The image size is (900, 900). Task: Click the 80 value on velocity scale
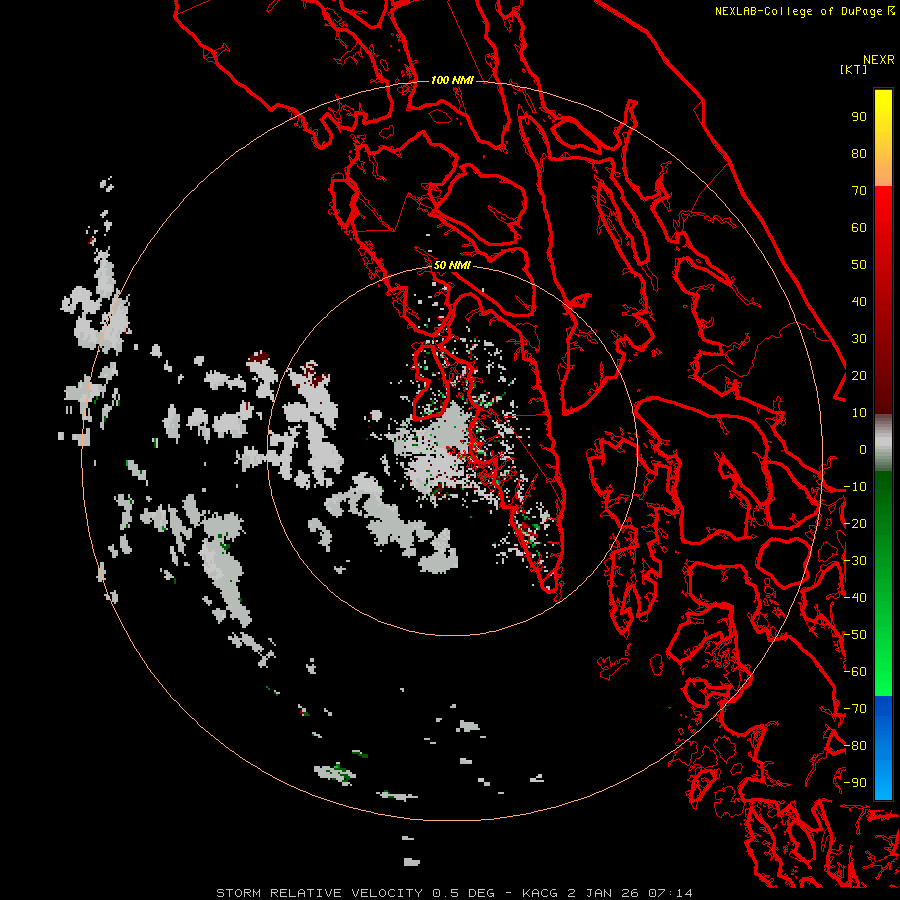[x=859, y=153]
